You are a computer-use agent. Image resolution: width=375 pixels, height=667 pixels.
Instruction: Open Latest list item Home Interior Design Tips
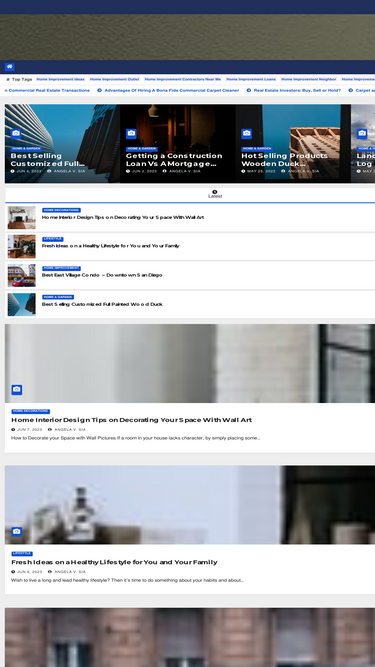pyautogui.click(x=122, y=217)
